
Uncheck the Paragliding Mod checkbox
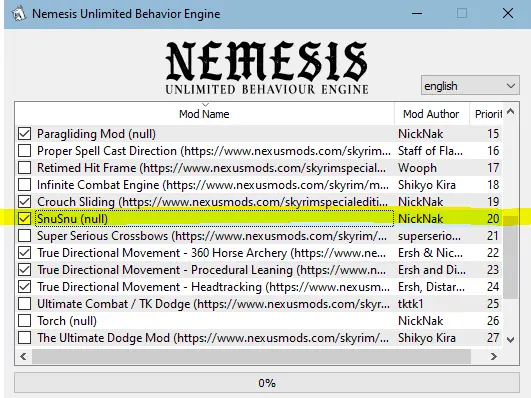point(24,133)
